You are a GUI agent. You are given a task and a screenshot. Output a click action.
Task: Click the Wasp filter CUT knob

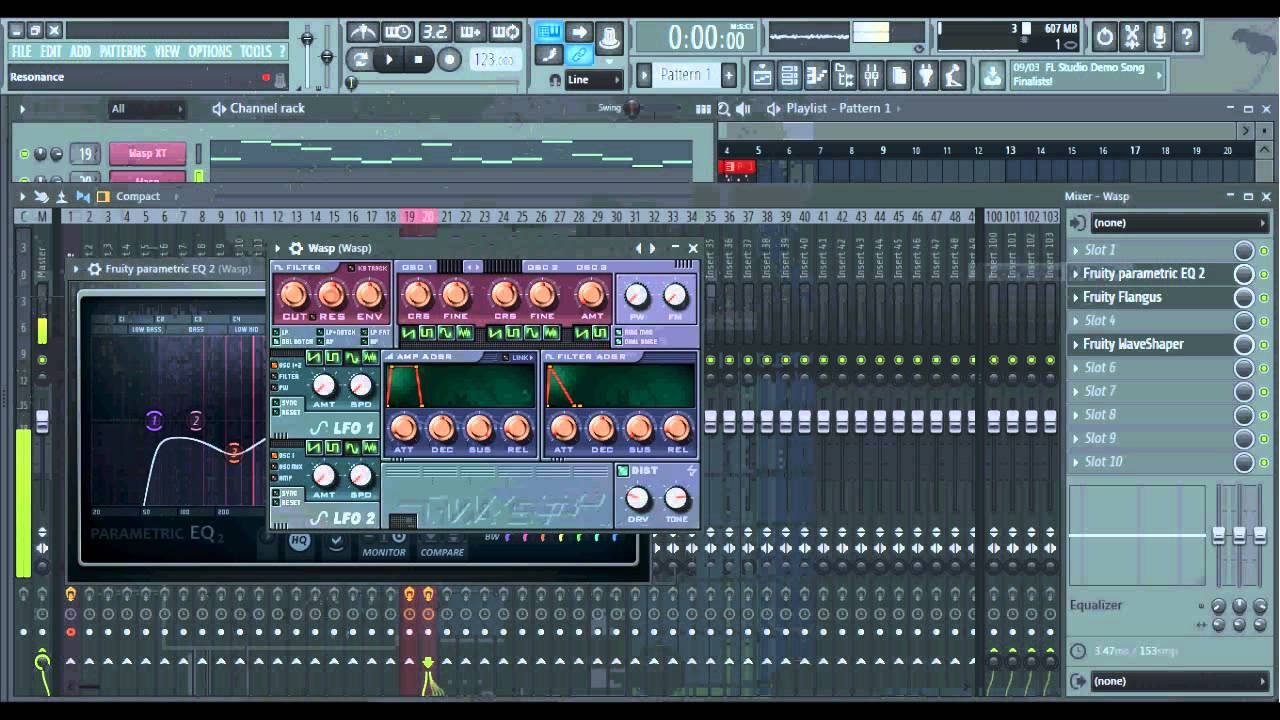(294, 294)
